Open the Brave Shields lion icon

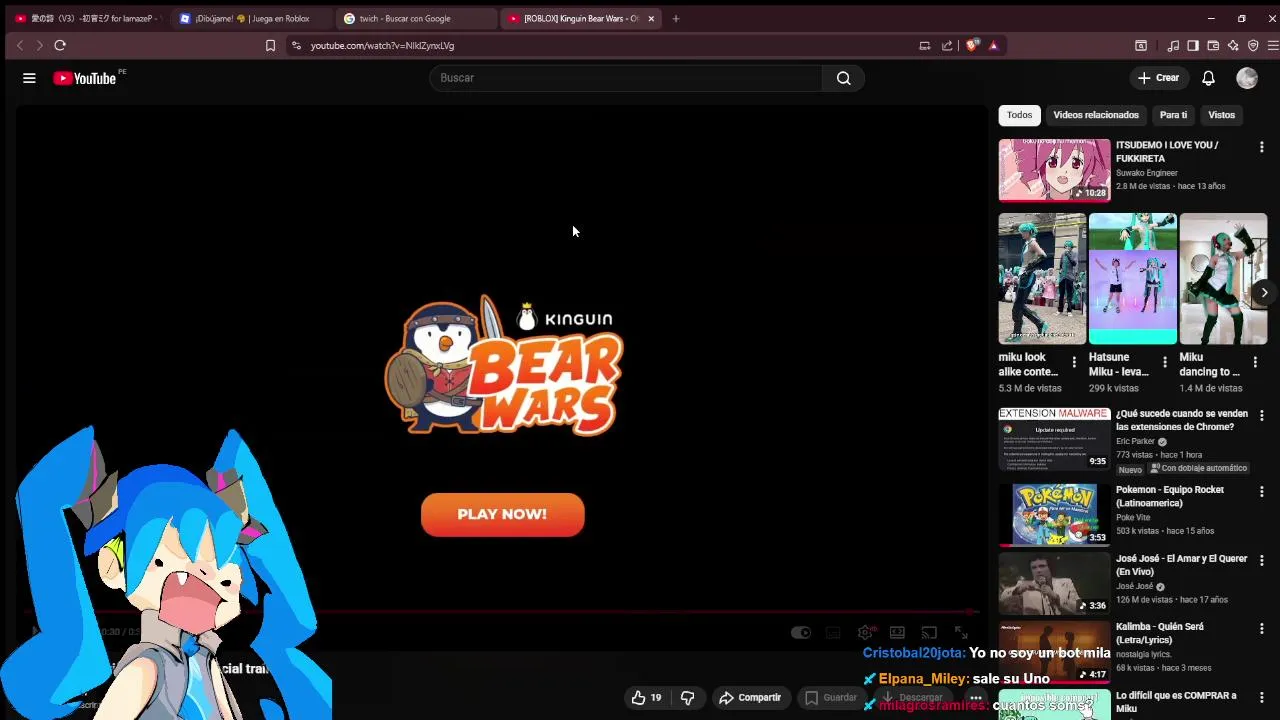972,45
